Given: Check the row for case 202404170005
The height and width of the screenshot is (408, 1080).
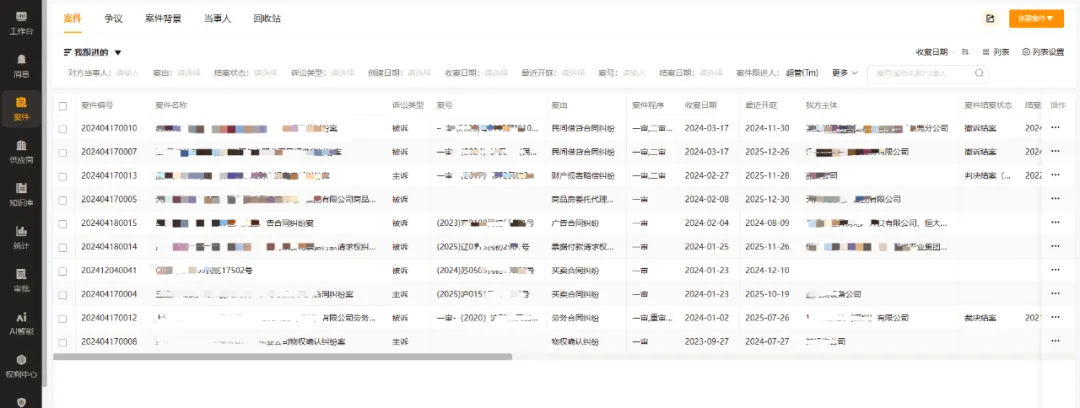Looking at the screenshot, I should [x=63, y=200].
